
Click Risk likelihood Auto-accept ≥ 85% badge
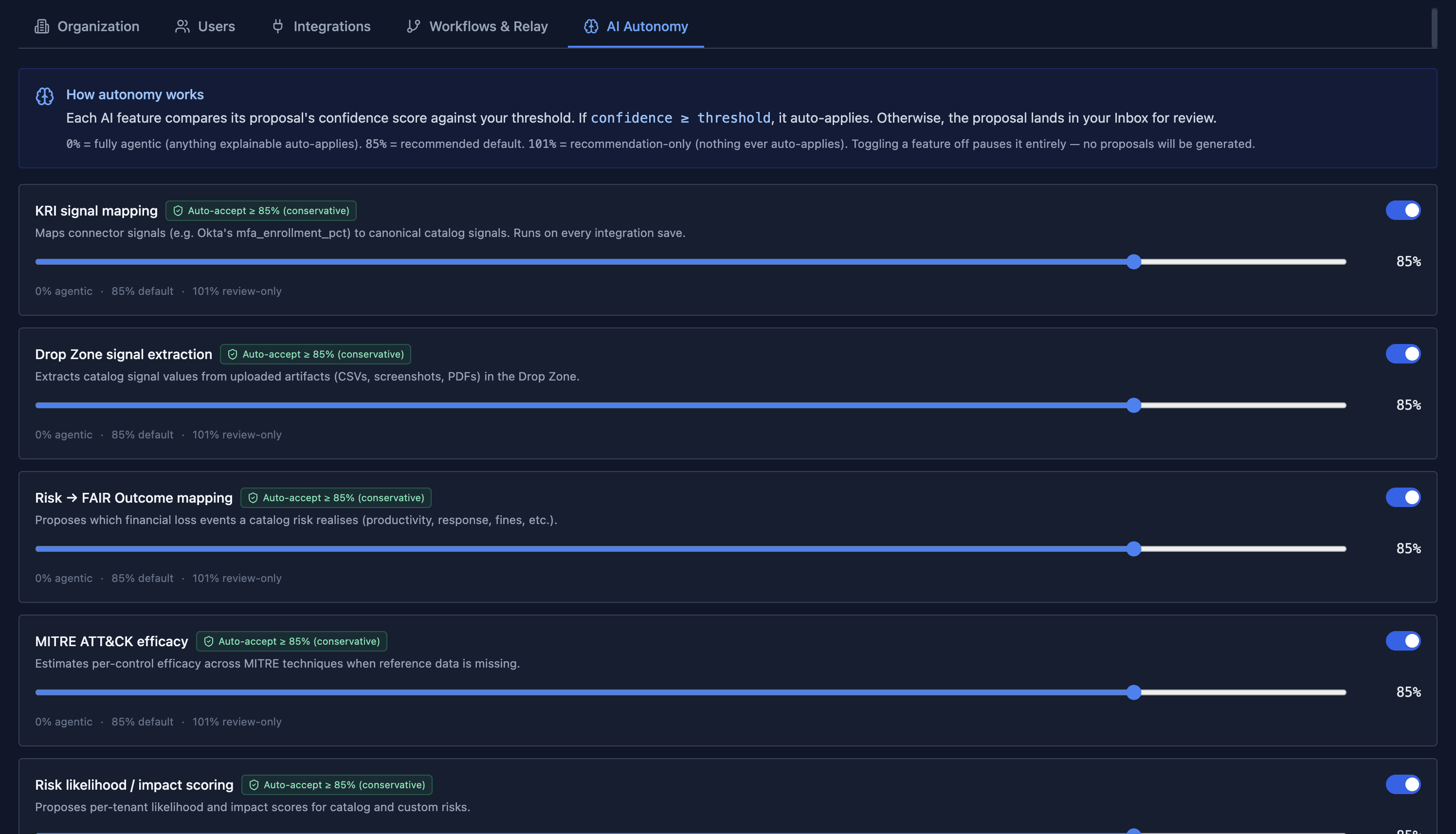point(337,785)
